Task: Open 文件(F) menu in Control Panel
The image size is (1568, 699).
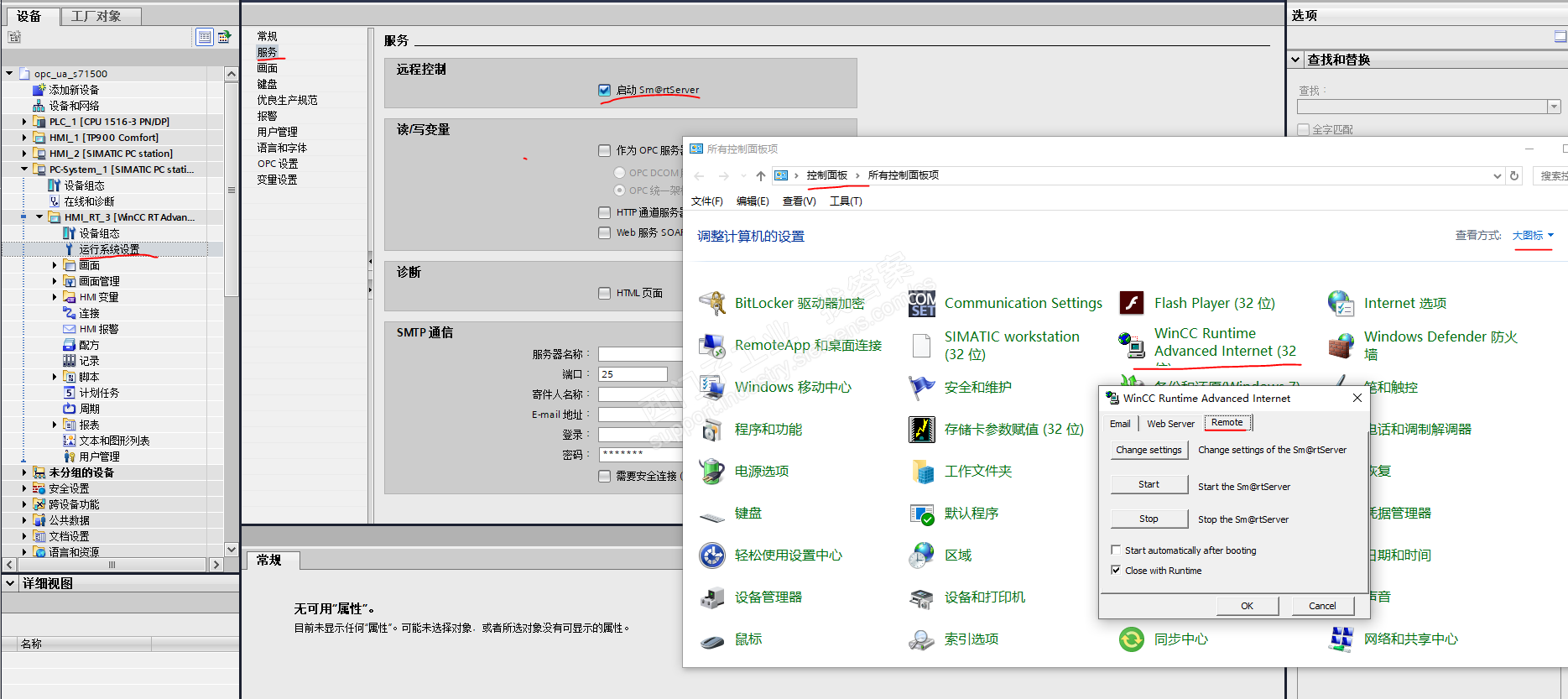Action: pos(707,201)
